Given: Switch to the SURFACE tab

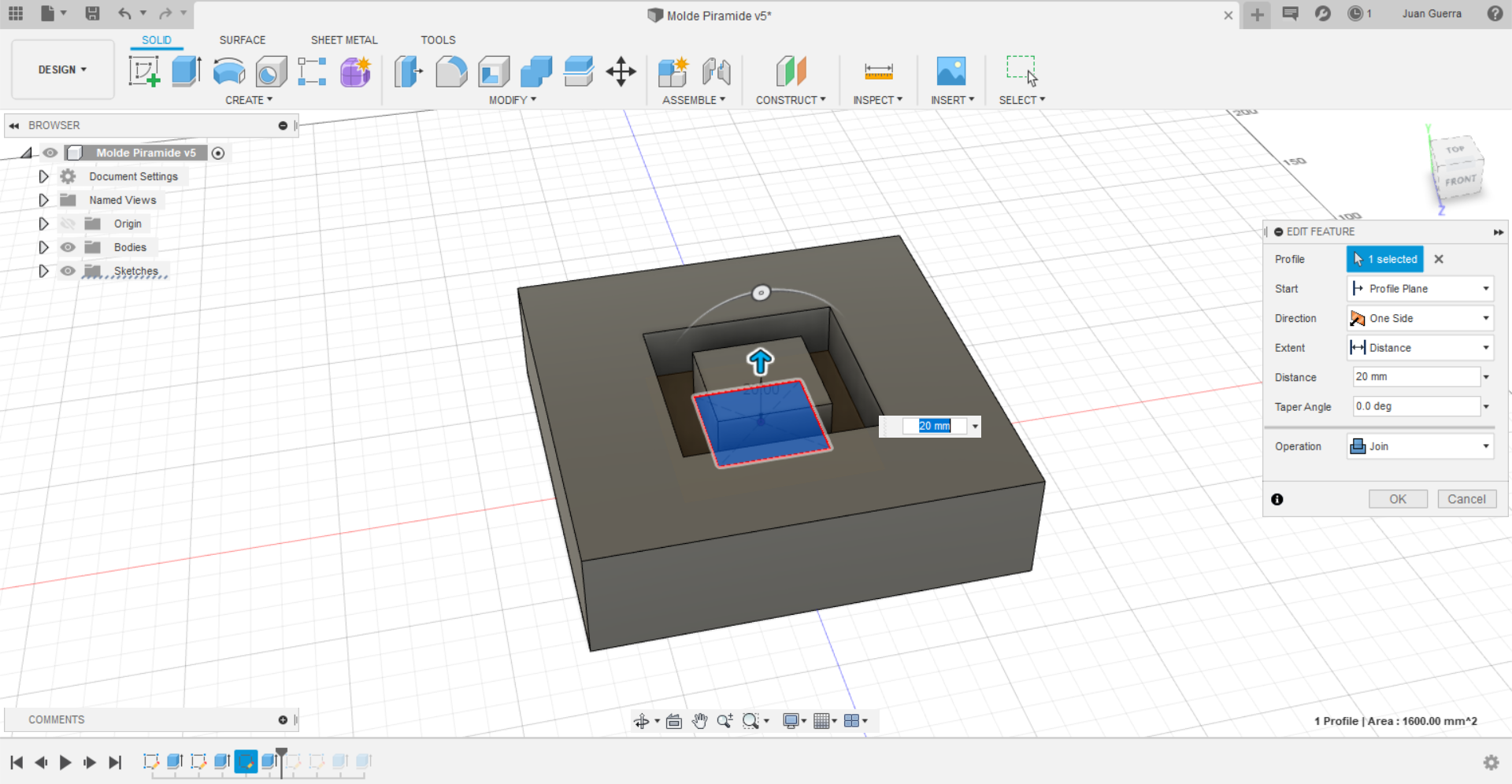Looking at the screenshot, I should 242,40.
